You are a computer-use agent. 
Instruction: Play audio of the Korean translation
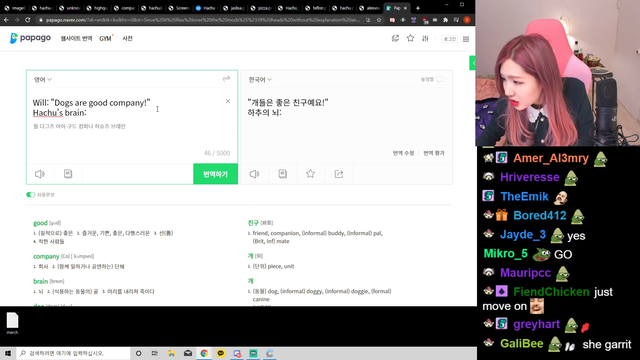pyautogui.click(x=254, y=174)
